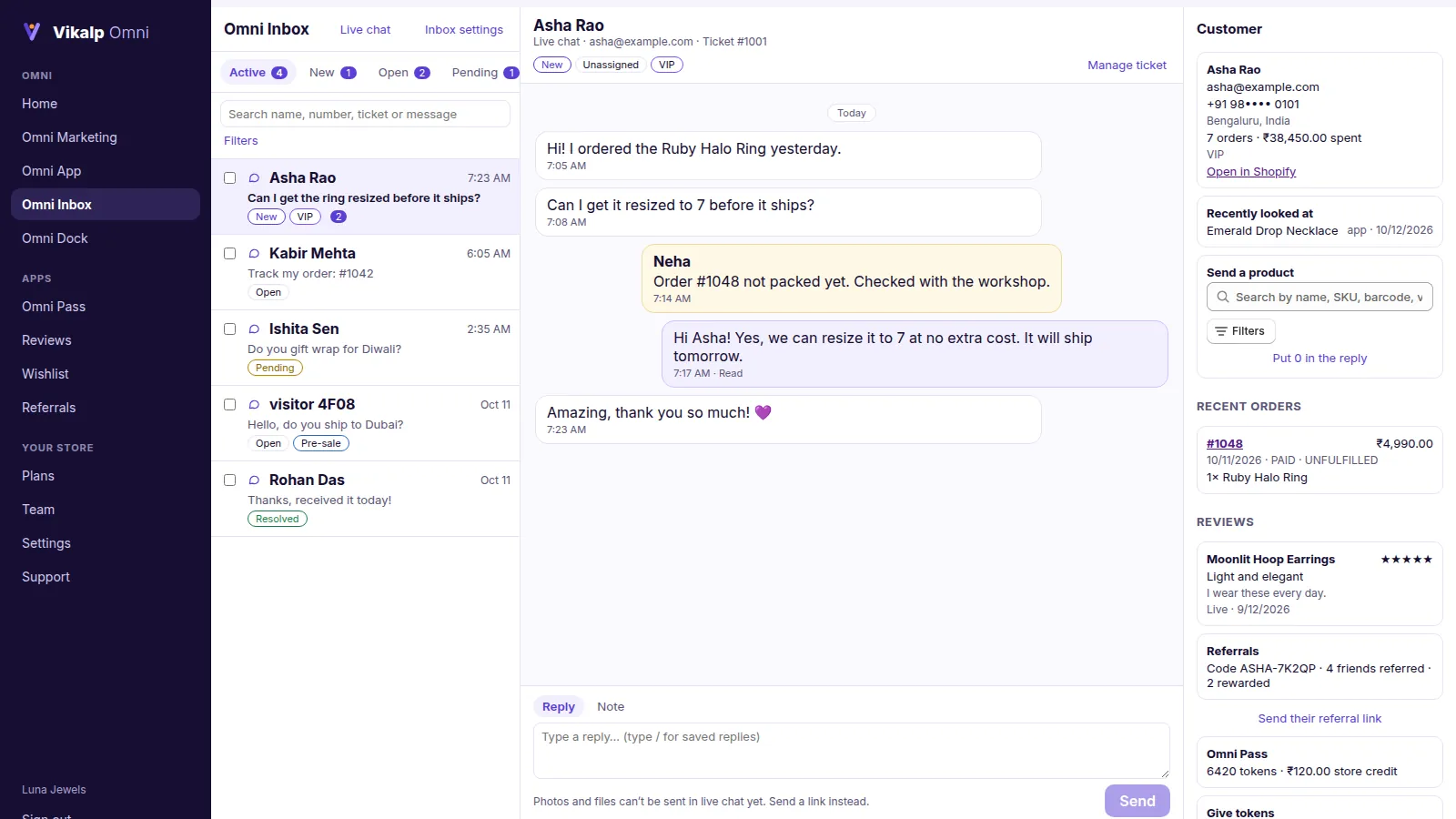Open Manage ticket options
This screenshot has width=1456, height=819.
1127,66
